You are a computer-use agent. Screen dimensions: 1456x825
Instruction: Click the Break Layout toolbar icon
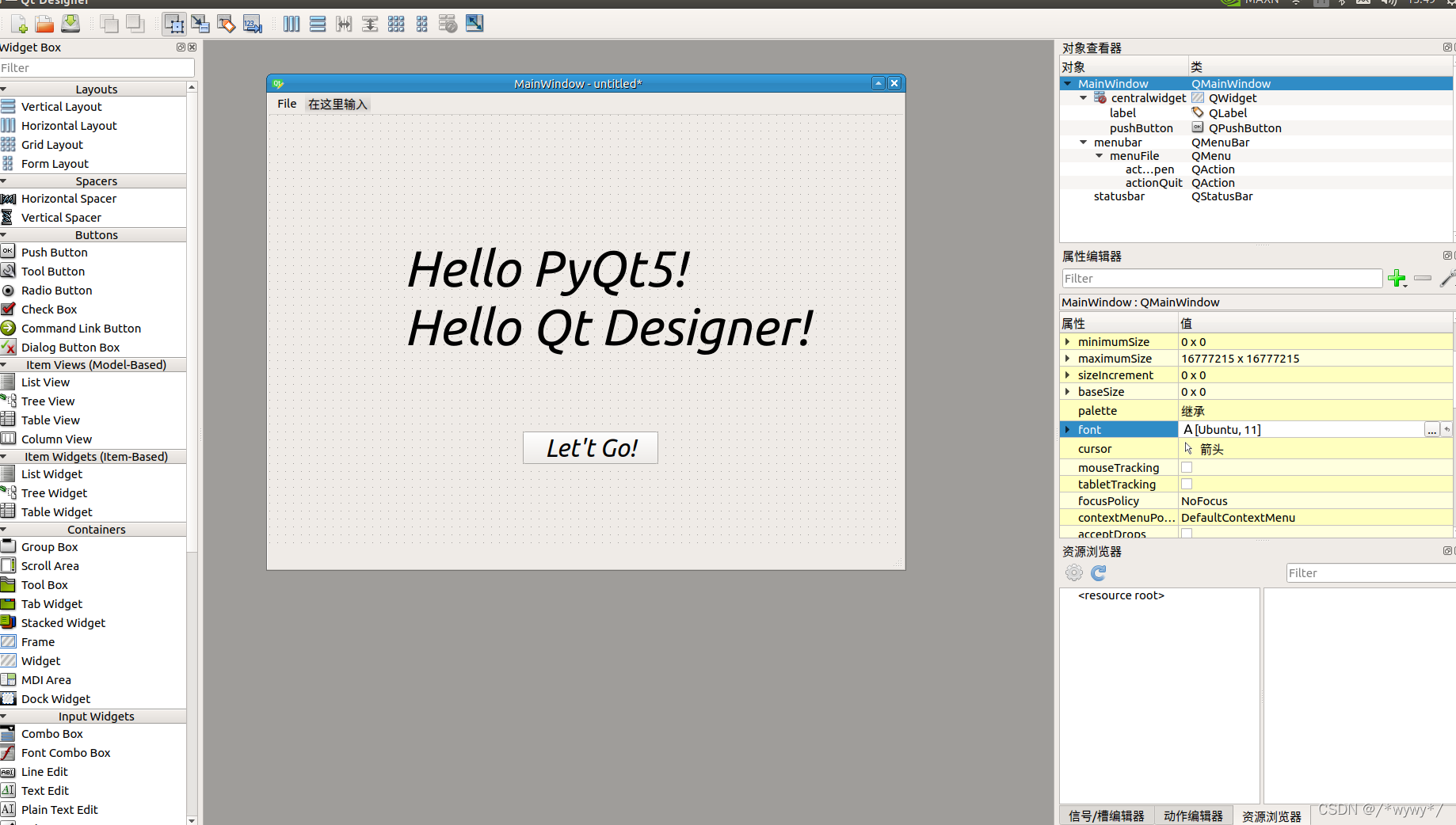click(x=448, y=24)
